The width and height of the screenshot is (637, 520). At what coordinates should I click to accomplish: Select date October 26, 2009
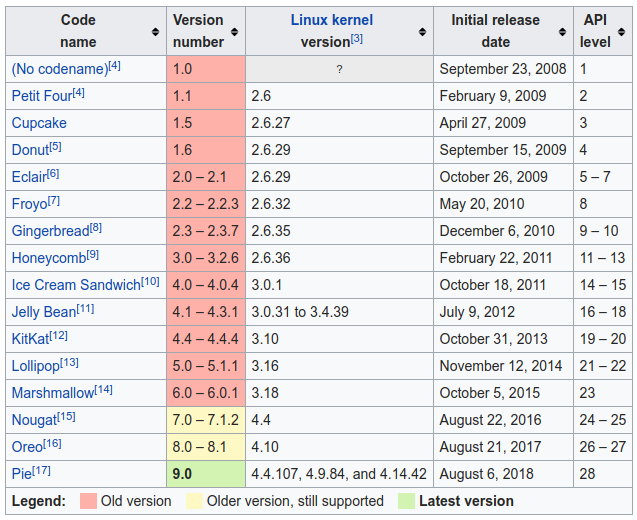[x=494, y=177]
